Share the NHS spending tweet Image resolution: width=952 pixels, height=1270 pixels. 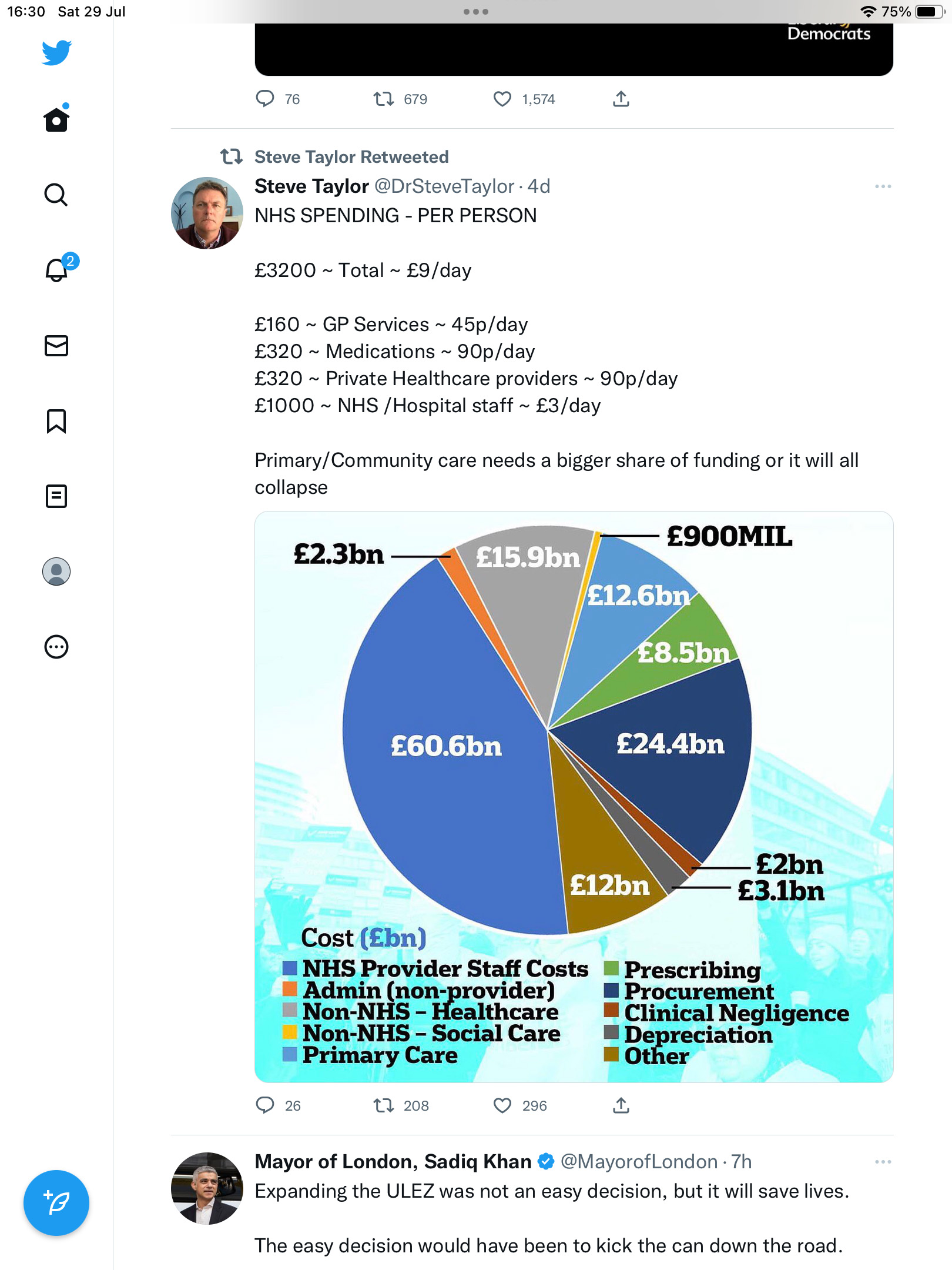621,1105
